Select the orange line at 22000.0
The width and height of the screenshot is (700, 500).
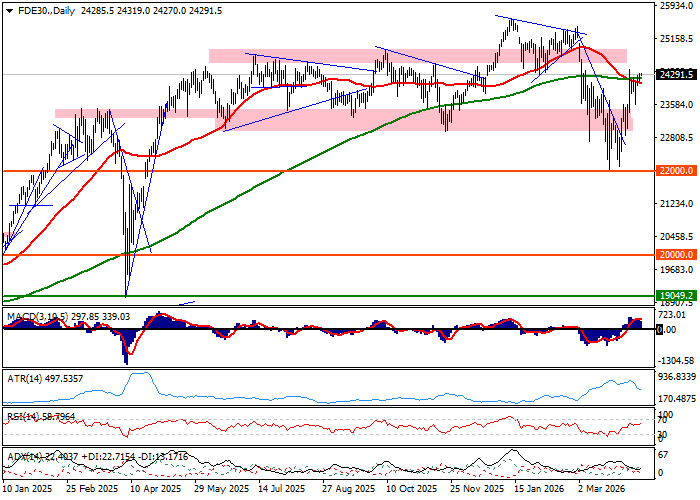point(300,171)
